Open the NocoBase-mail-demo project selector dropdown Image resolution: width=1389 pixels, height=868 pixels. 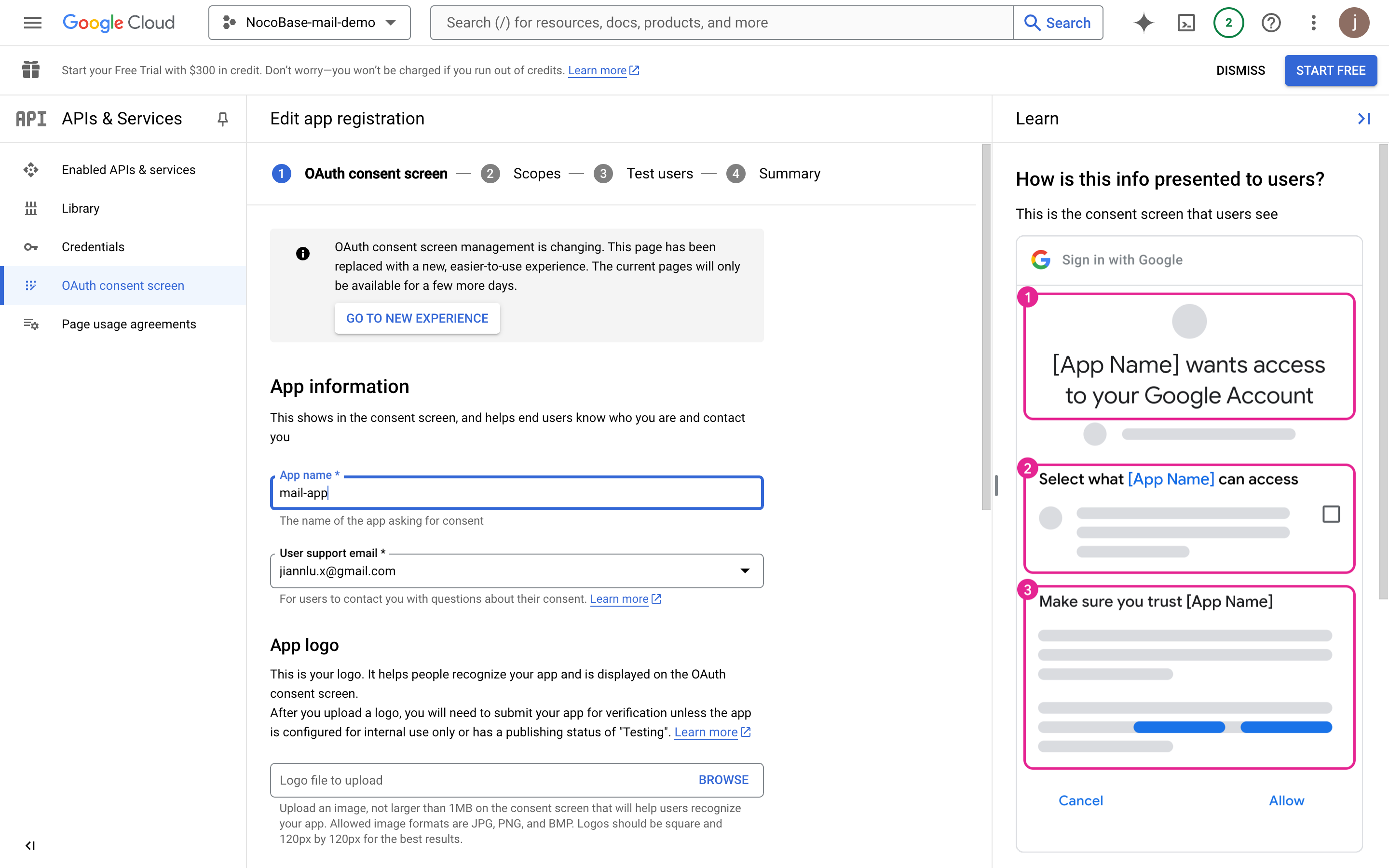coord(309,22)
